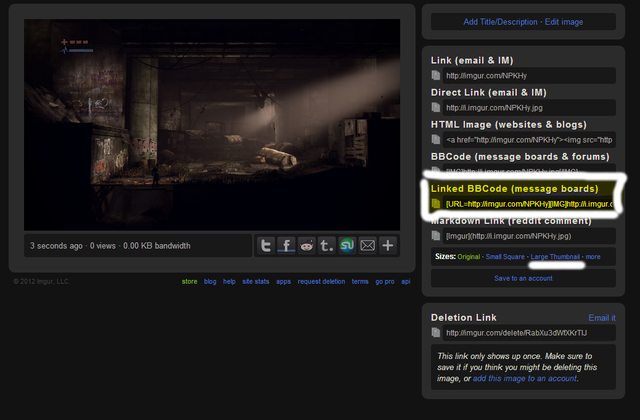Share image on Twitter icon
640x420 pixels.
[x=266, y=246]
